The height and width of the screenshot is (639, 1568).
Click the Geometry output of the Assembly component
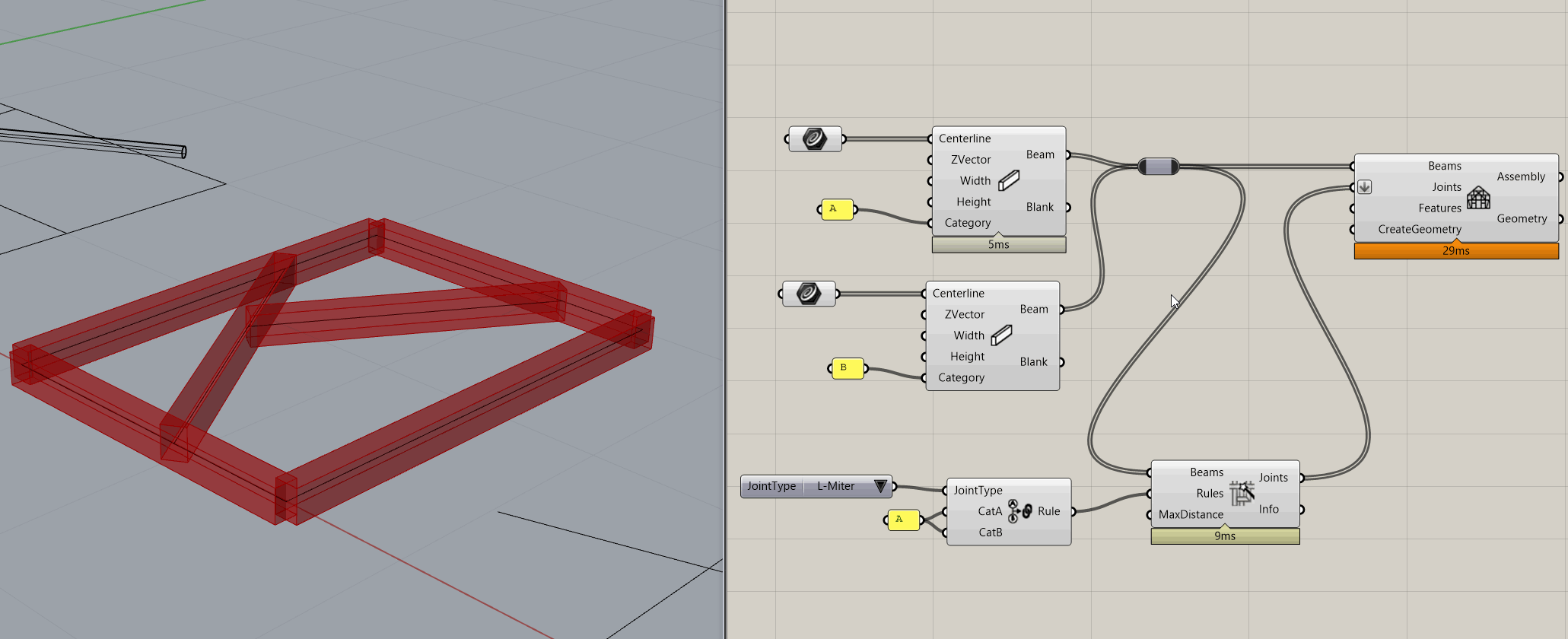1522,218
